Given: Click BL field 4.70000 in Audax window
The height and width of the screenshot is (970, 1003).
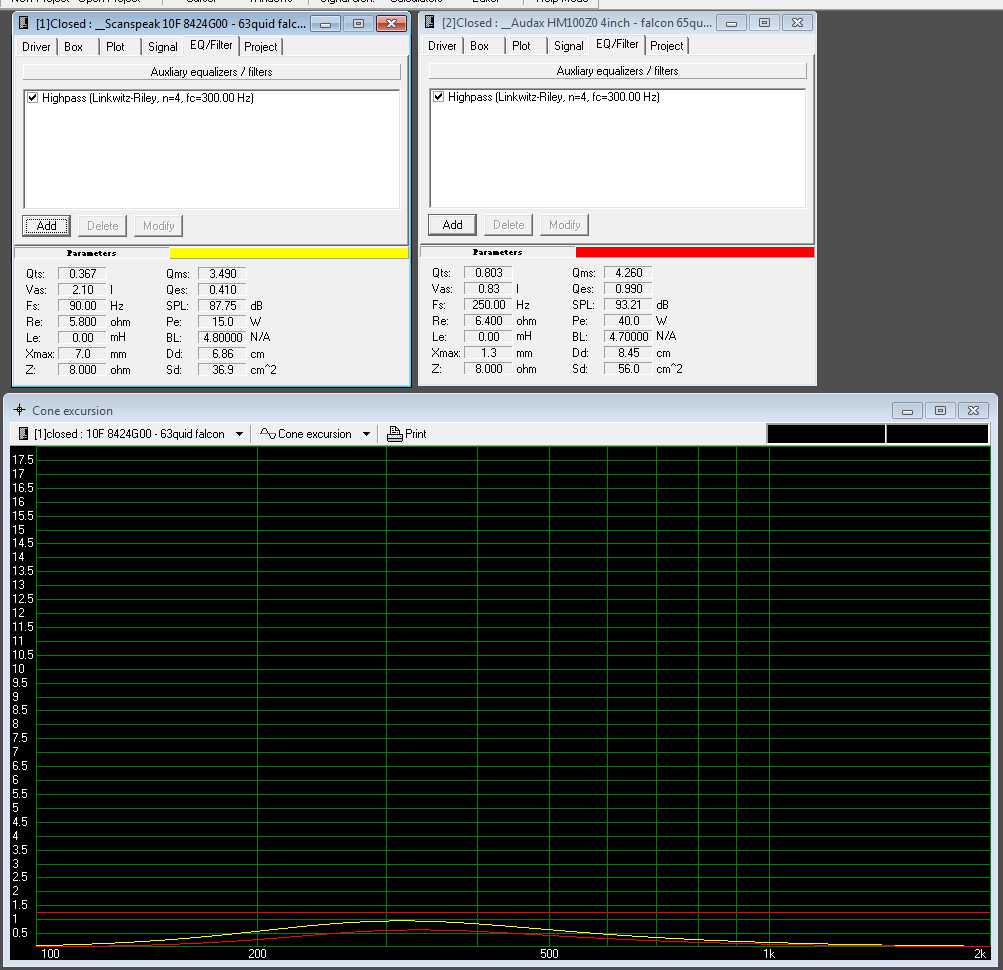Looking at the screenshot, I should pos(628,337).
